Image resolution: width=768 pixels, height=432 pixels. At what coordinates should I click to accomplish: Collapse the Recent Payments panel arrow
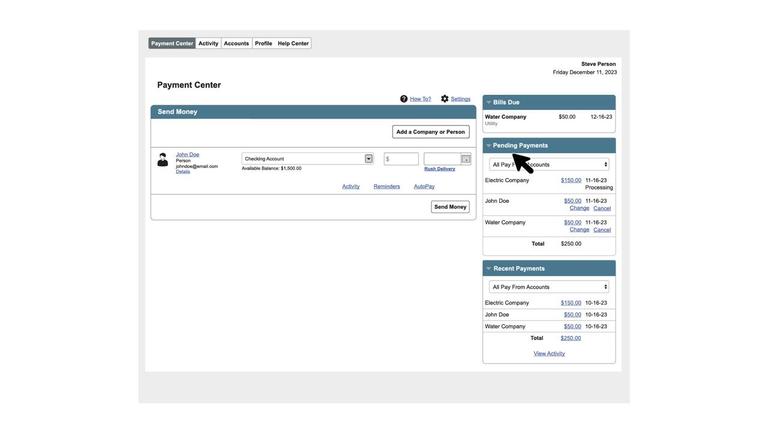[x=488, y=268]
